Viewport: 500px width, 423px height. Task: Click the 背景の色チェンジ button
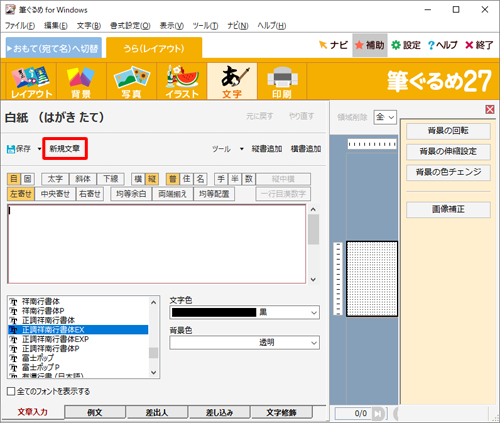coord(448,172)
